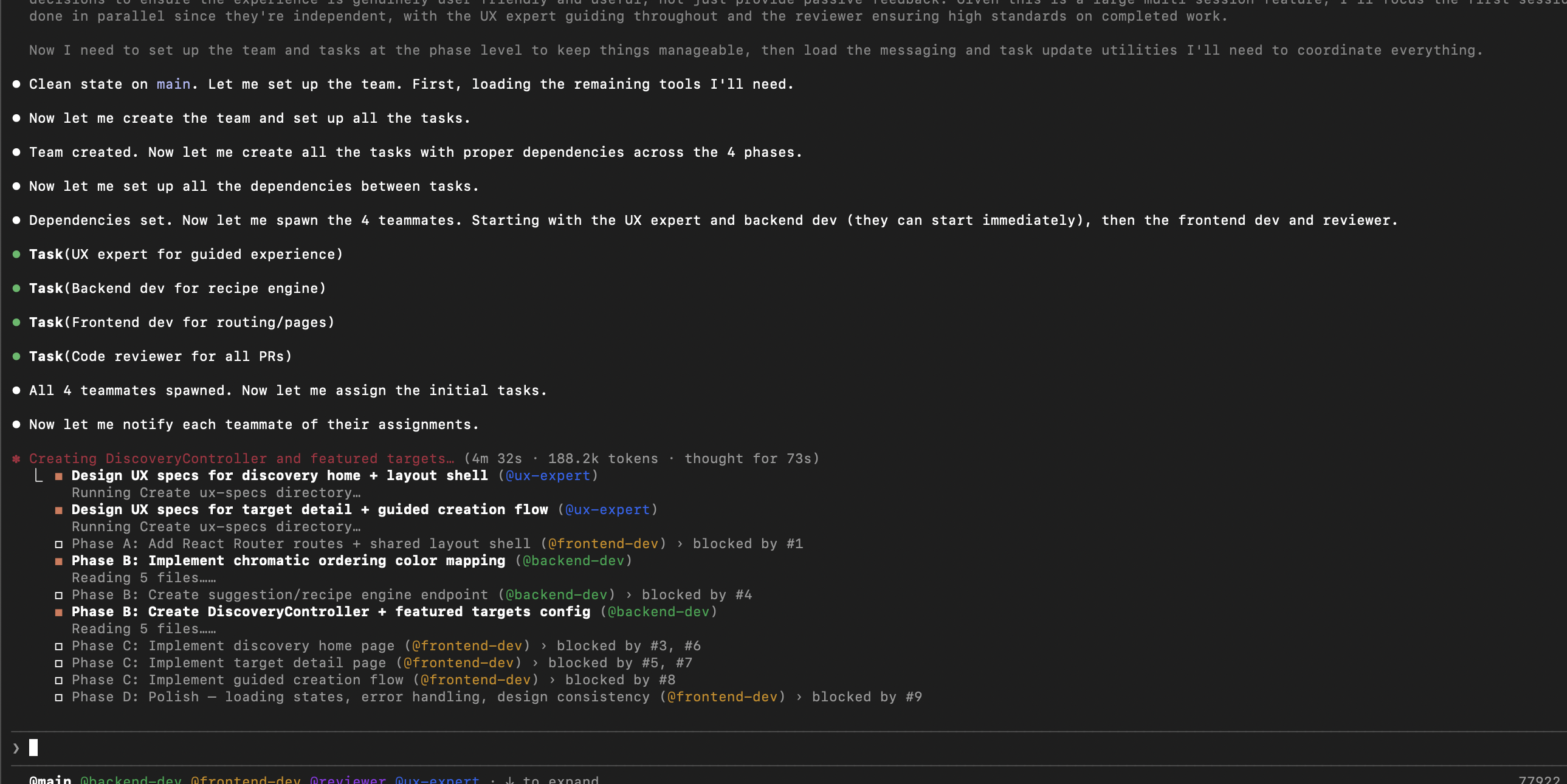Screen dimensions: 1567x784
Task: Click the bullet beside 'Team created. Now let me create'
Action: coord(16,152)
